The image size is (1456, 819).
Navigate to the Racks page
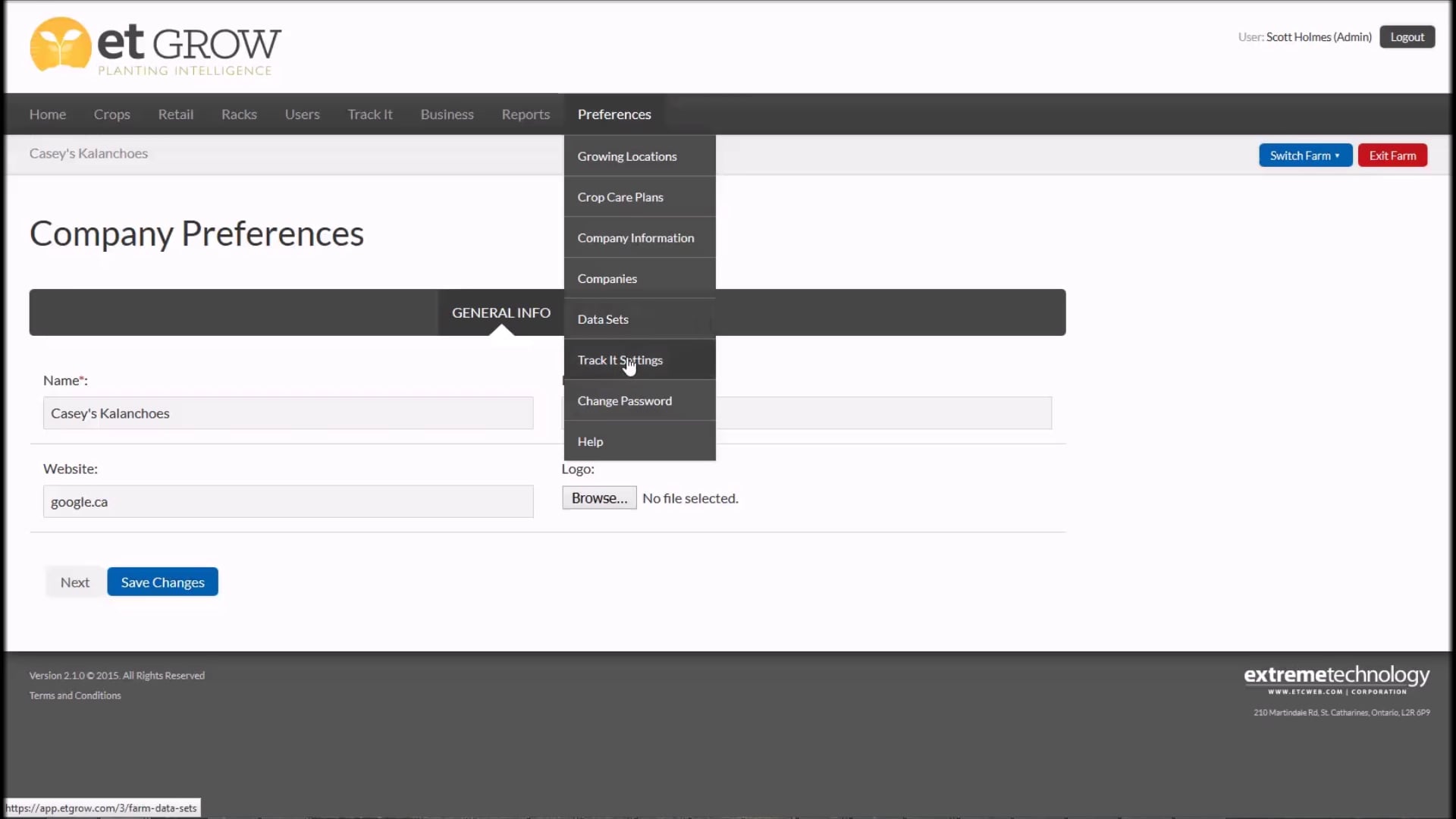[x=239, y=114]
